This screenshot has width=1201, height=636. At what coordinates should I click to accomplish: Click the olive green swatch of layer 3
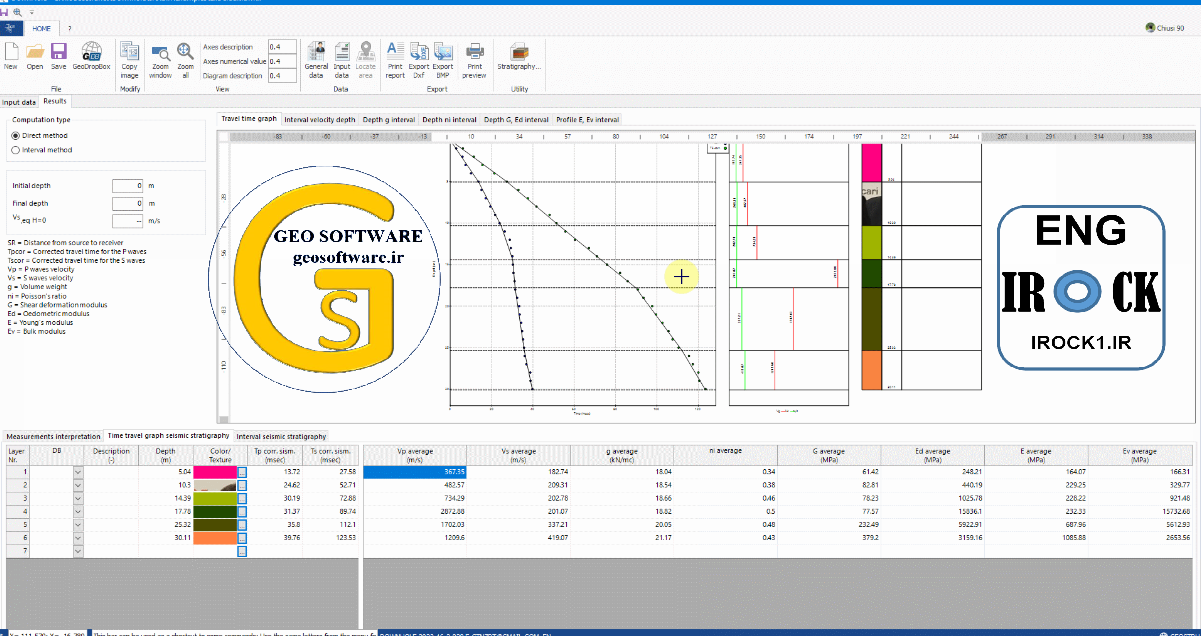point(215,498)
